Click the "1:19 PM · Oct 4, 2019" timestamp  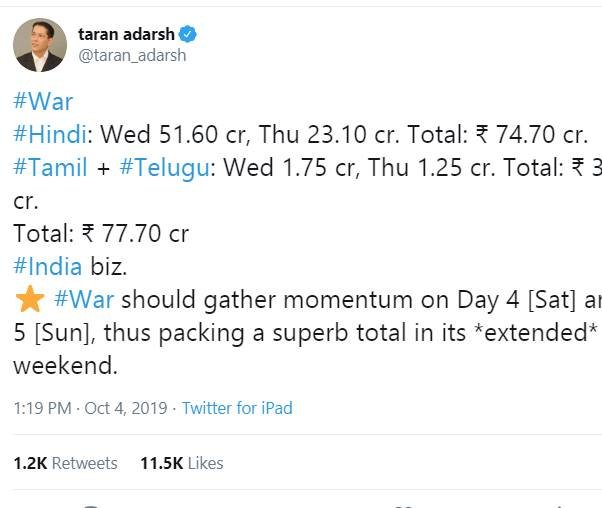coord(87,408)
